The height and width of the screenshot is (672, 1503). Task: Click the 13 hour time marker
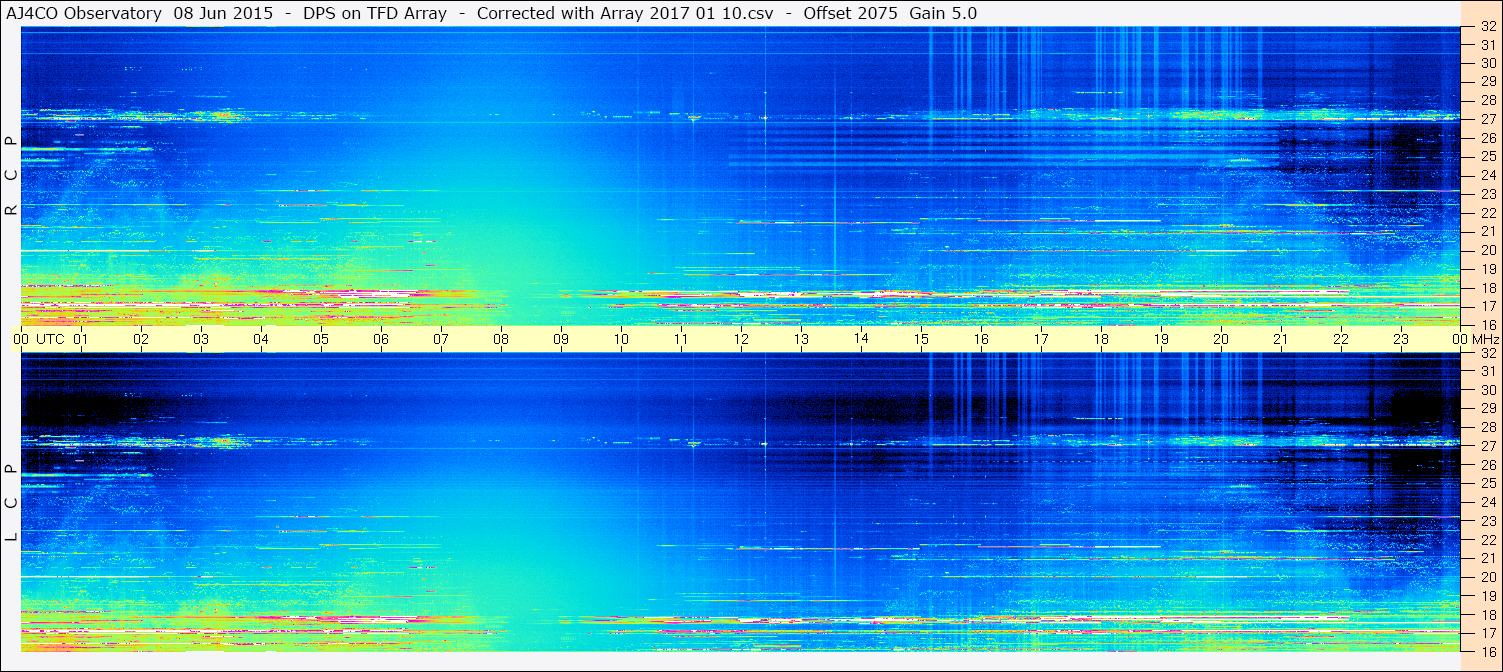click(801, 339)
